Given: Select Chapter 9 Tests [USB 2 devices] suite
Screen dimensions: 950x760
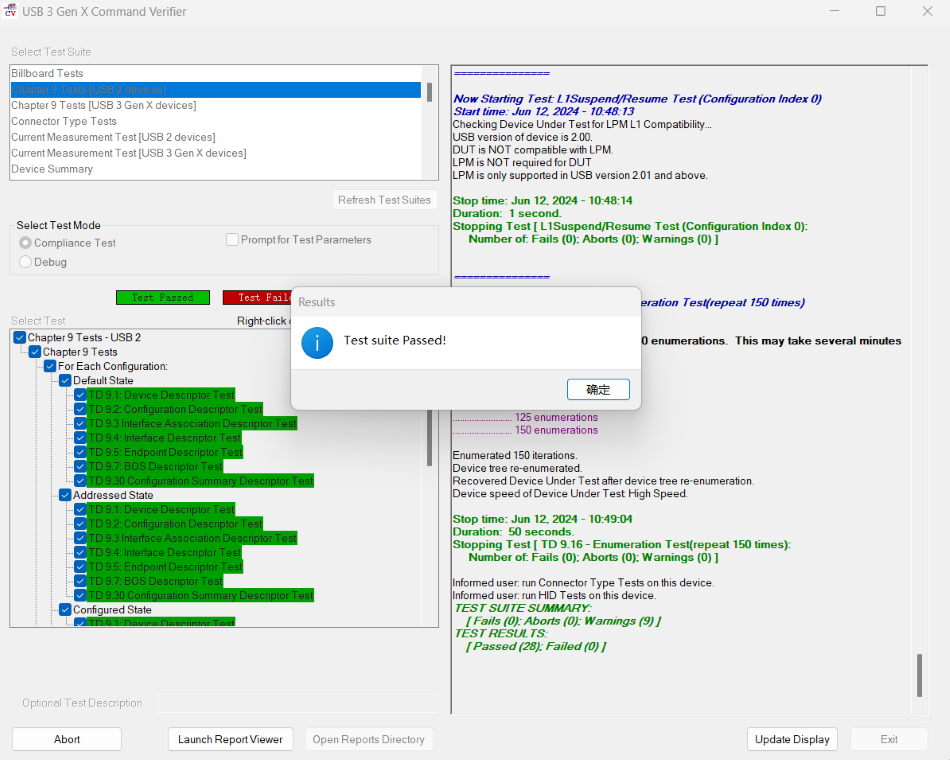Looking at the screenshot, I should [x=216, y=90].
